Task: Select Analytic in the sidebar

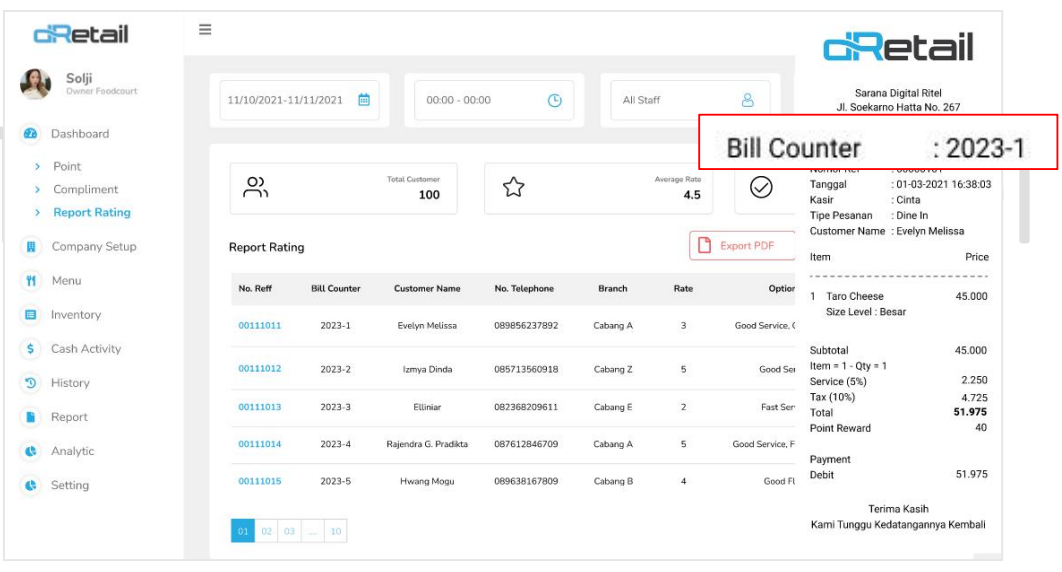Action: pyautogui.click(x=72, y=452)
